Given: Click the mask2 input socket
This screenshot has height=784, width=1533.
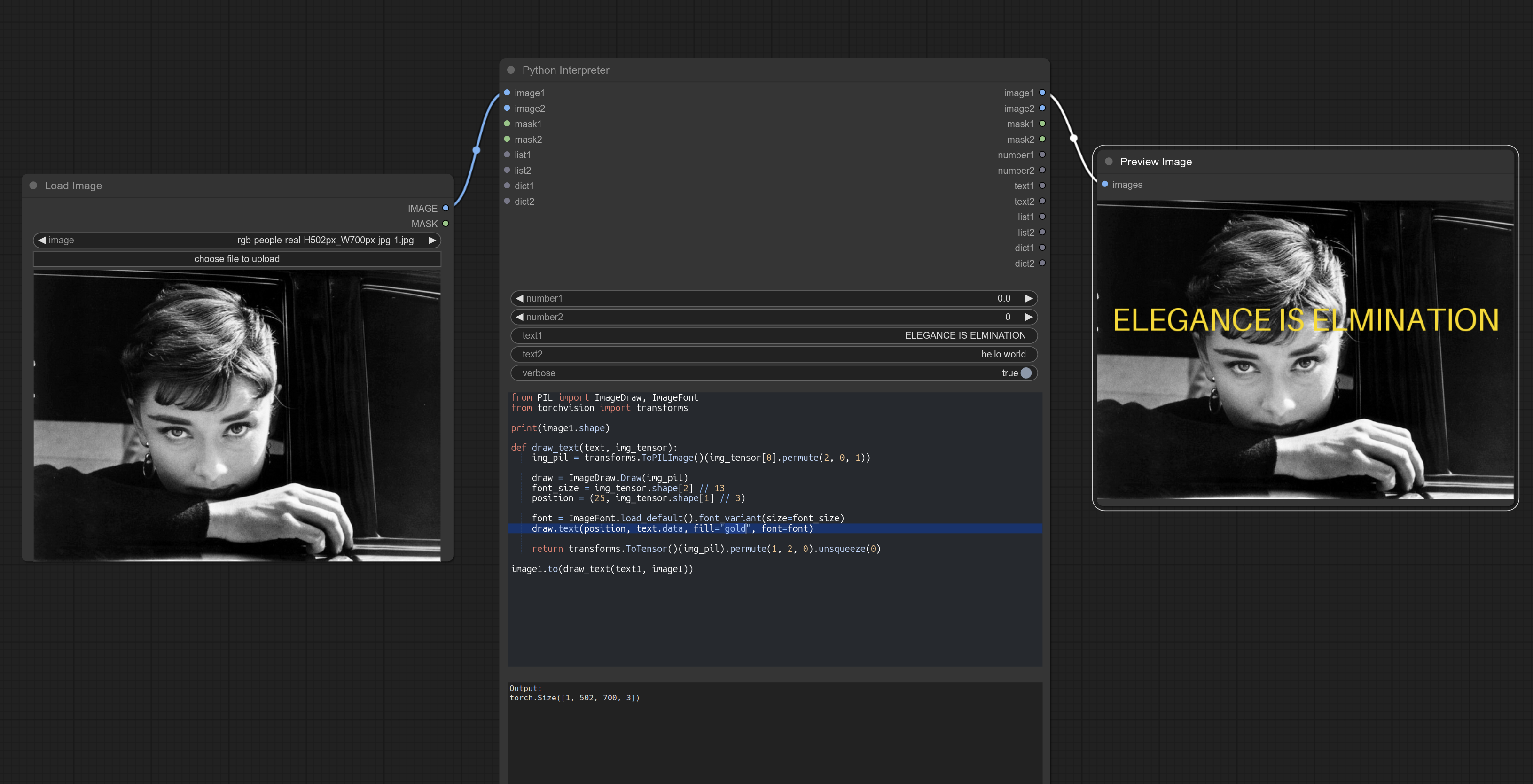Looking at the screenshot, I should pyautogui.click(x=507, y=139).
